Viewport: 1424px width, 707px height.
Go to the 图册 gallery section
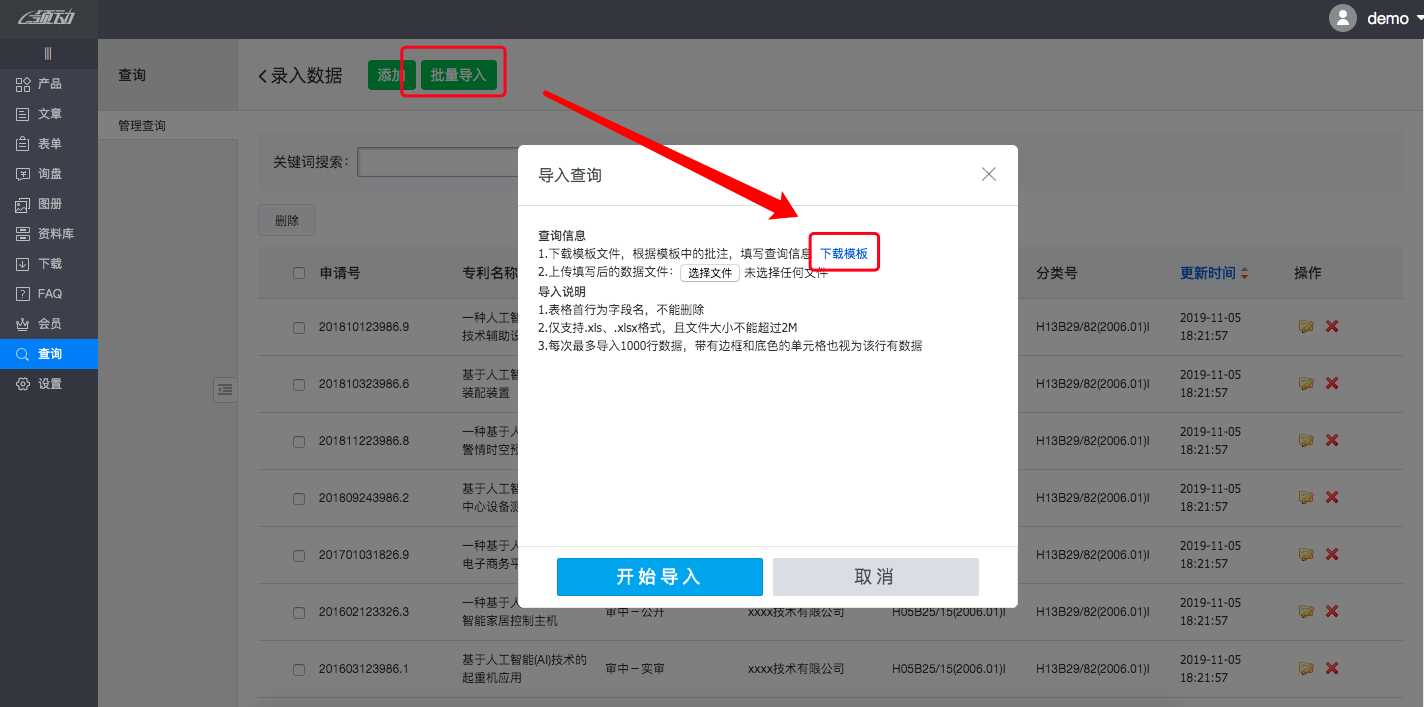click(46, 203)
